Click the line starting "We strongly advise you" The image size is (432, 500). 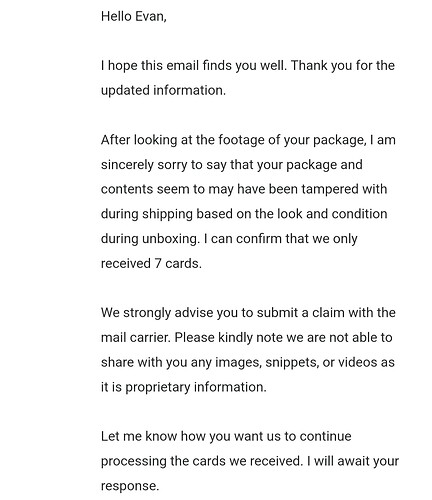(248, 313)
